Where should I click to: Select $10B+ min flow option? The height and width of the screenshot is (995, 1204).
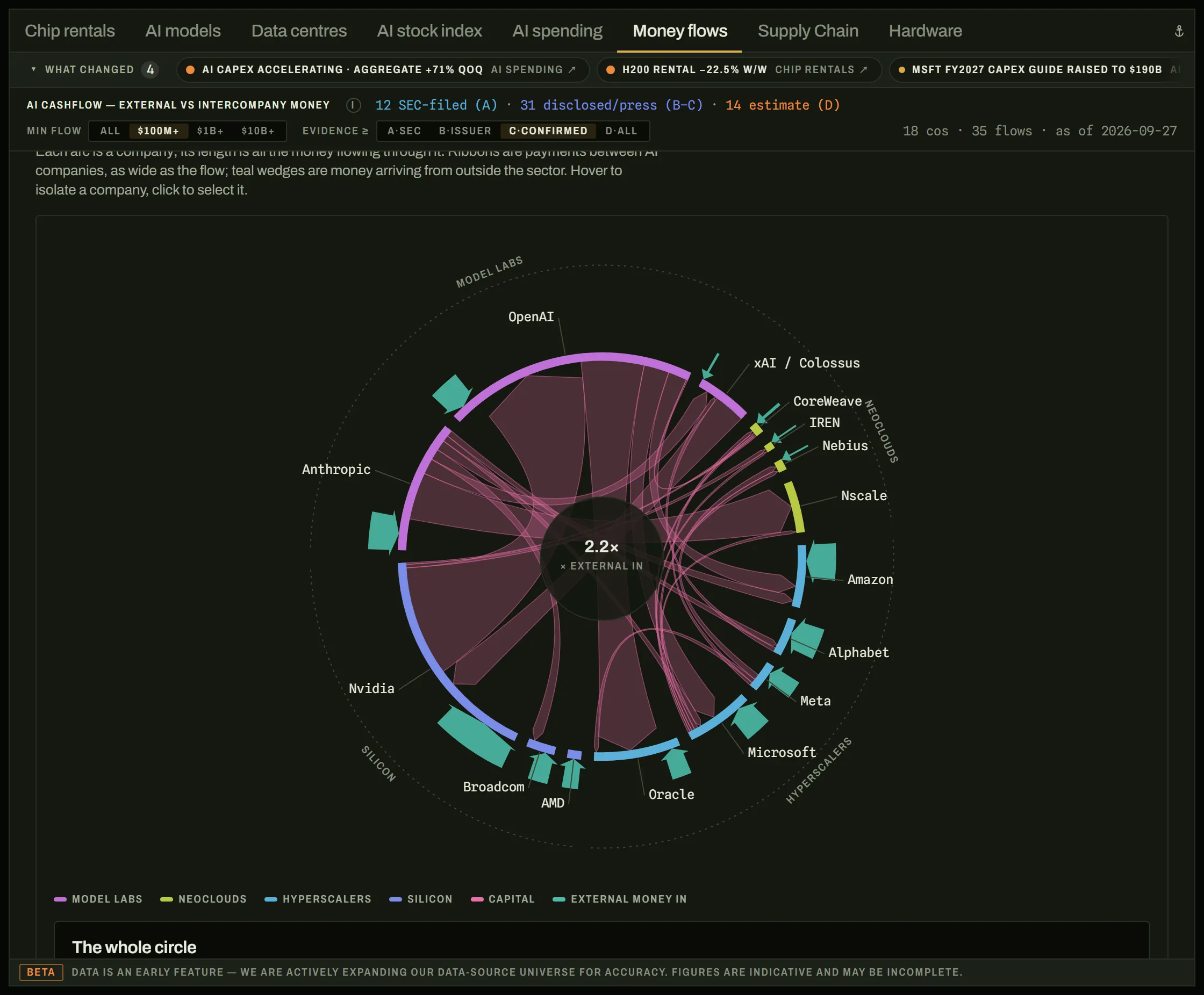[257, 131]
